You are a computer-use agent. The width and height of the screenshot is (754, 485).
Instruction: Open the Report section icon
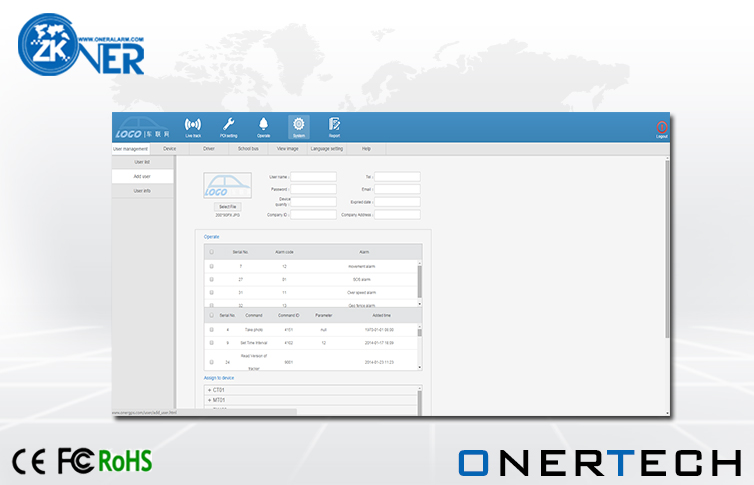334,127
